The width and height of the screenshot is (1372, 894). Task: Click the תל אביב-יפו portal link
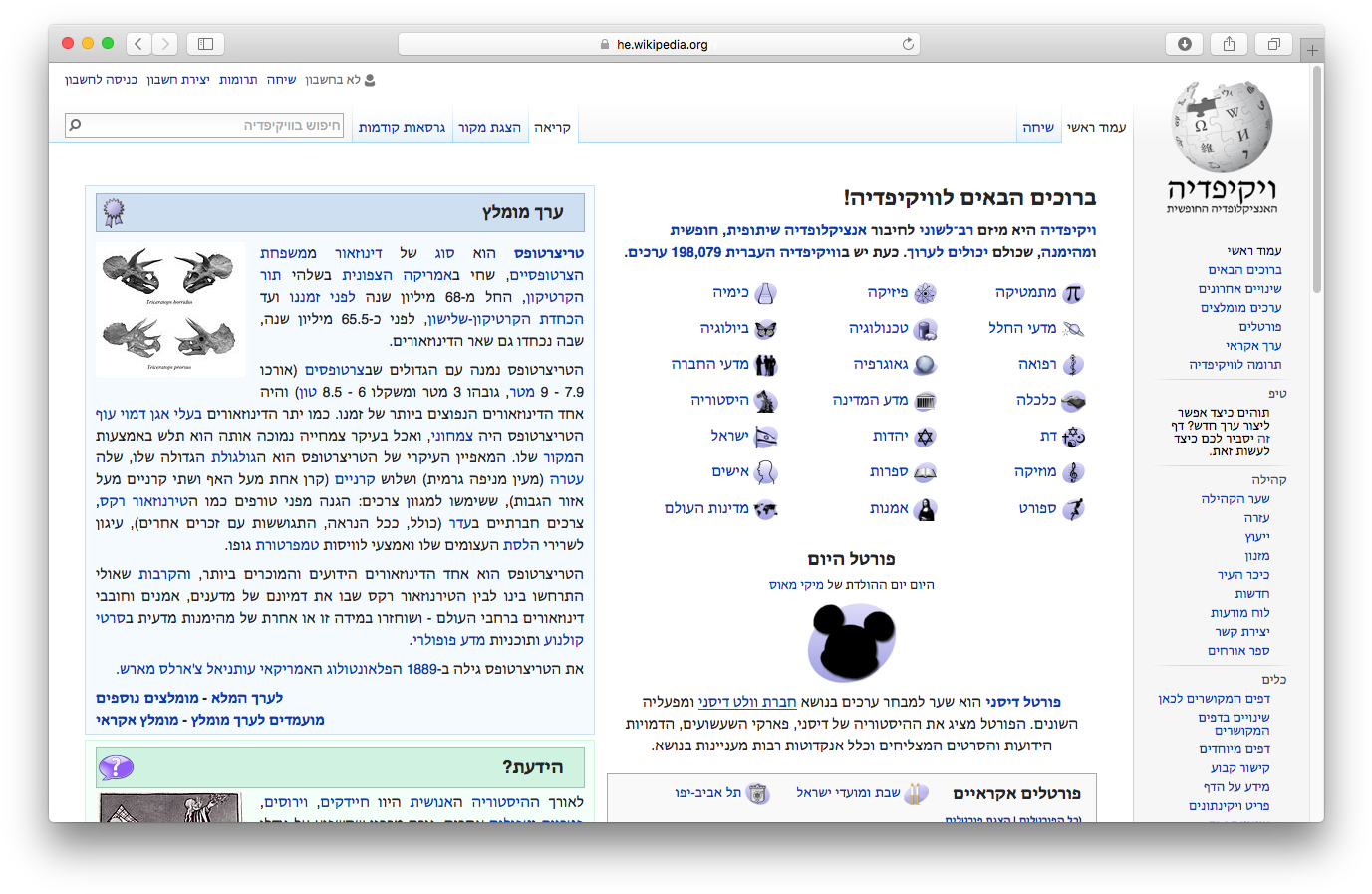[707, 793]
